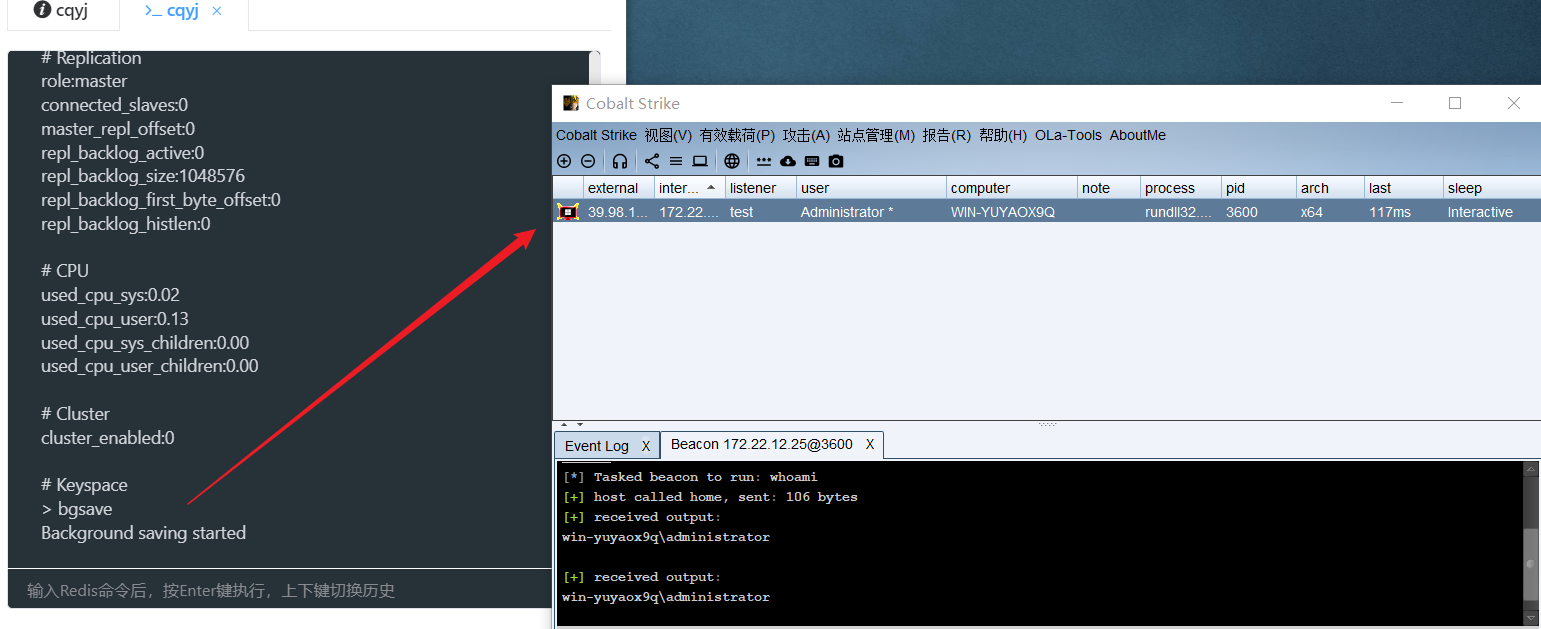The height and width of the screenshot is (629, 1541).
Task: Open screenshots via the camera icon
Action: click(836, 161)
